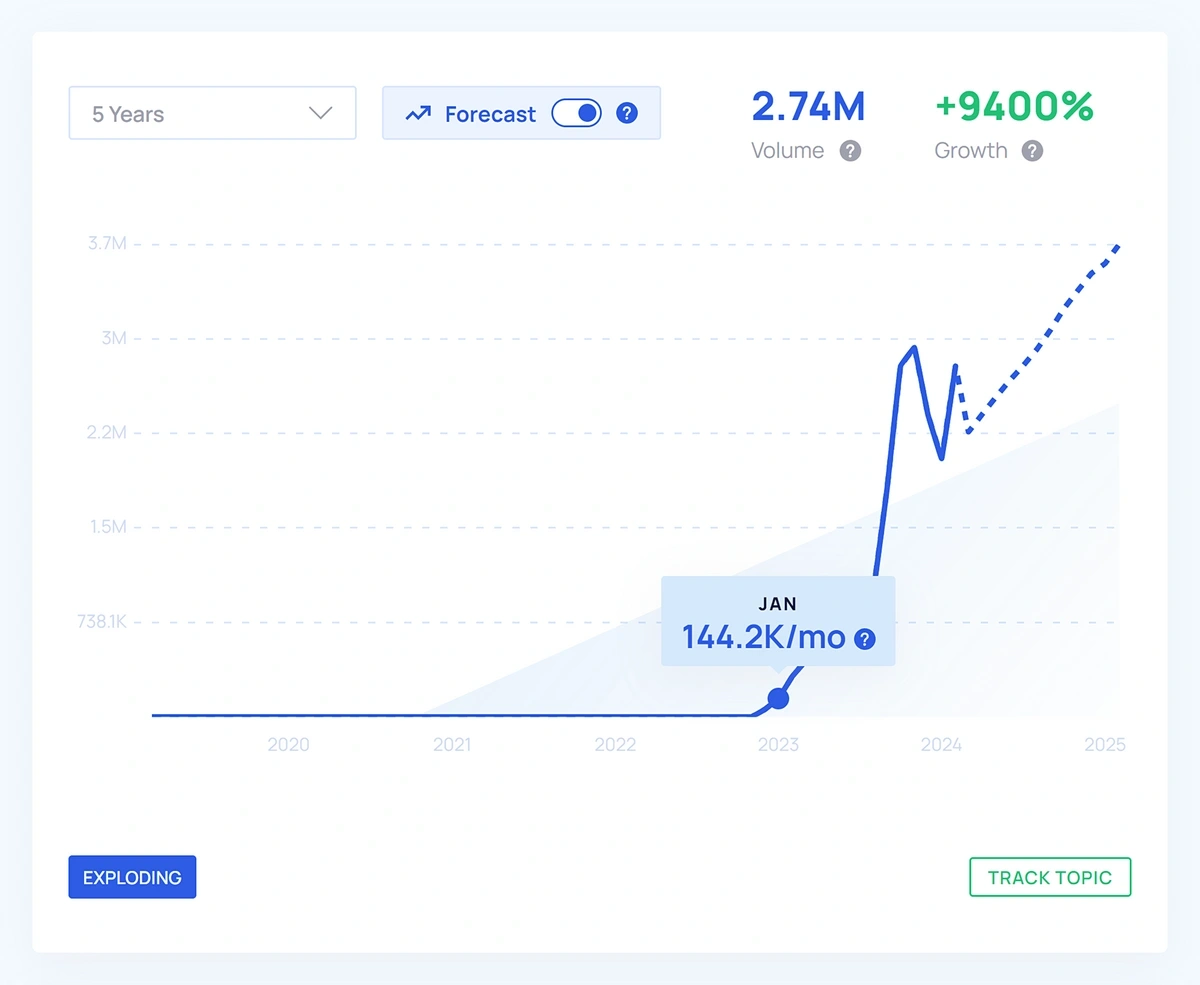The height and width of the screenshot is (985, 1200).
Task: Click the January data point on the chart
Action: (x=779, y=698)
